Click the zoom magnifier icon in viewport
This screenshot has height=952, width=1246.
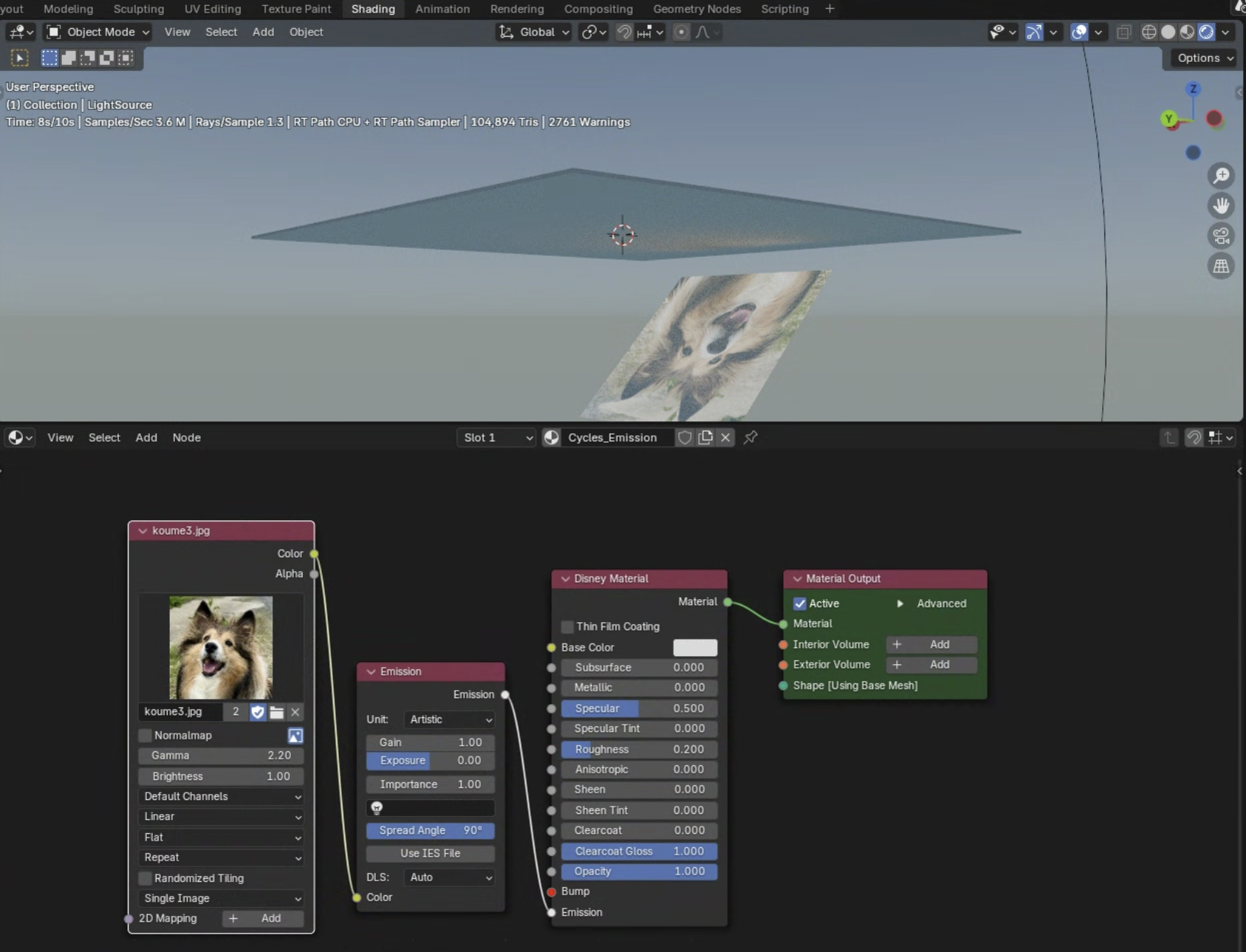(x=1222, y=176)
